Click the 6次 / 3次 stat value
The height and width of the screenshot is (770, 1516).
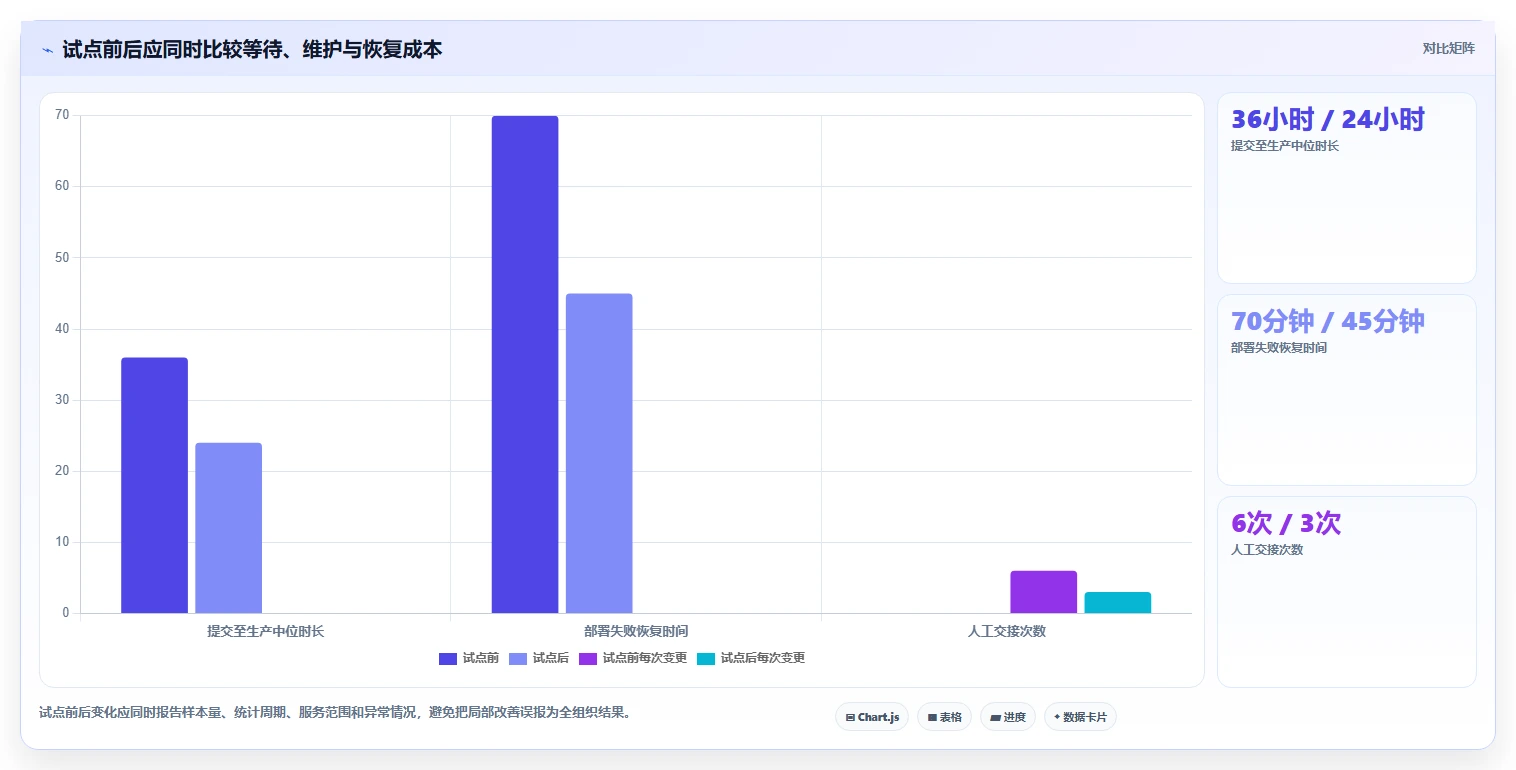coord(1285,523)
